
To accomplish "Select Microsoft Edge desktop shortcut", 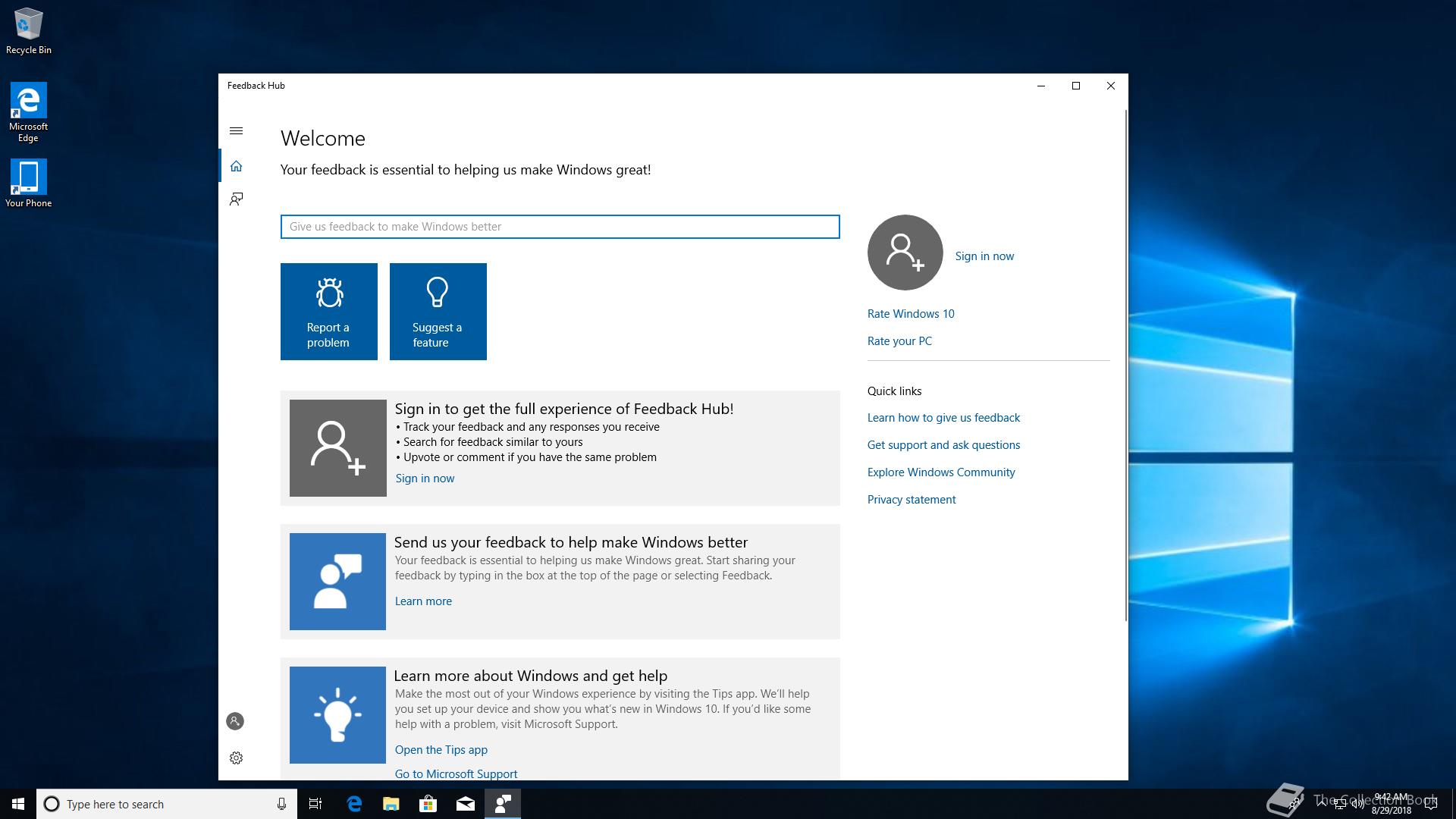I will [x=28, y=112].
